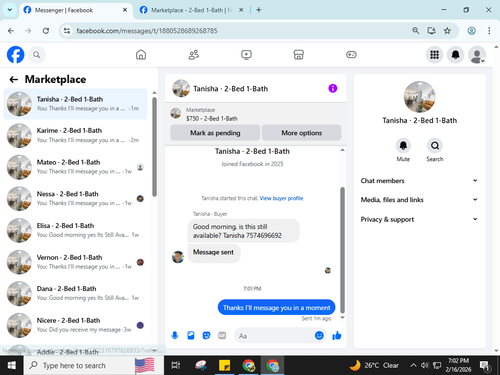This screenshot has width=500, height=375.
Task: Open emoji picker in message box
Action: tap(319, 335)
